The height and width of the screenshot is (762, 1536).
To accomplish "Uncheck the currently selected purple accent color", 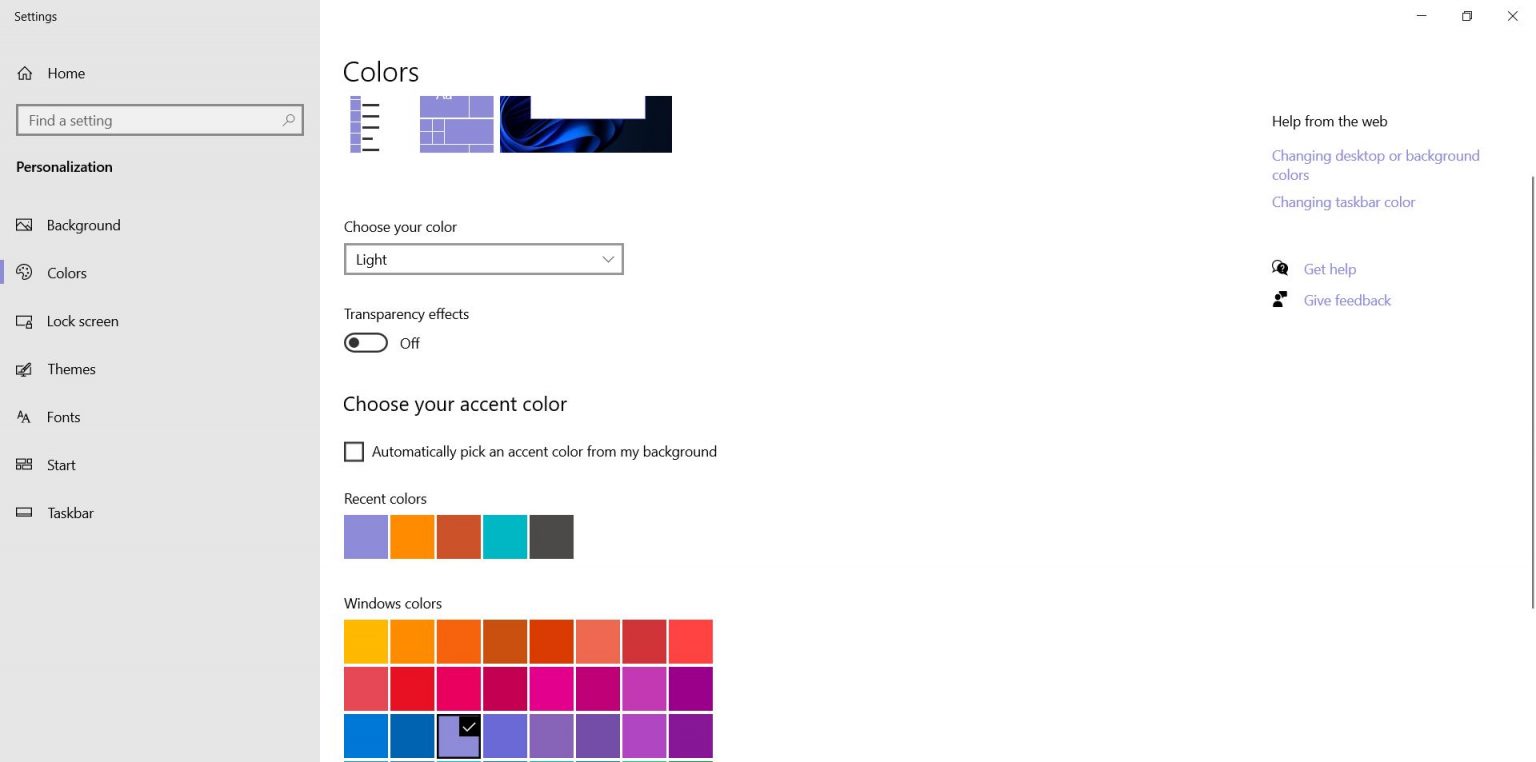I will point(458,736).
